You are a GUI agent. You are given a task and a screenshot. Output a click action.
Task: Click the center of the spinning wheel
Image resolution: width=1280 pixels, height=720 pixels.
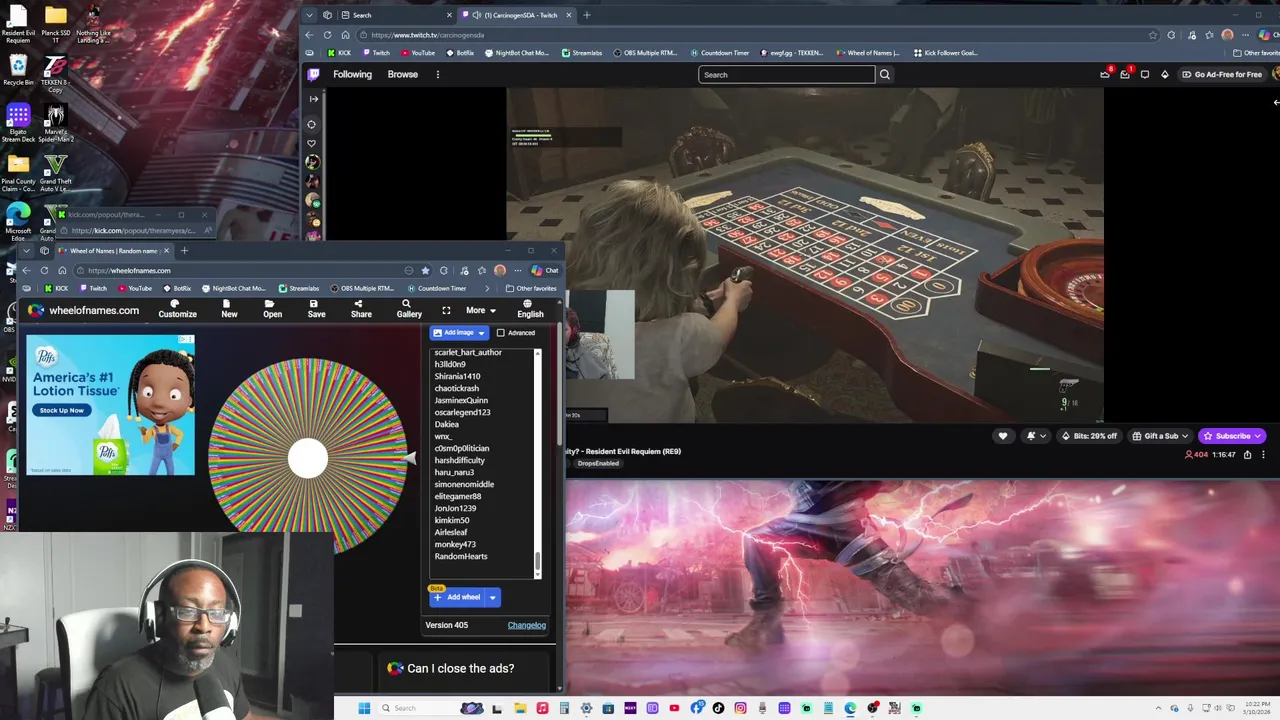pos(308,458)
